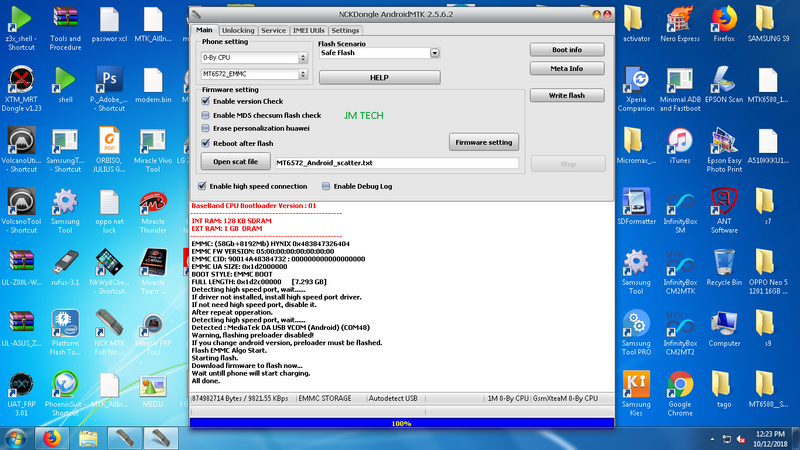The width and height of the screenshot is (800, 450).
Task: Click the Write flash button
Action: [567, 95]
